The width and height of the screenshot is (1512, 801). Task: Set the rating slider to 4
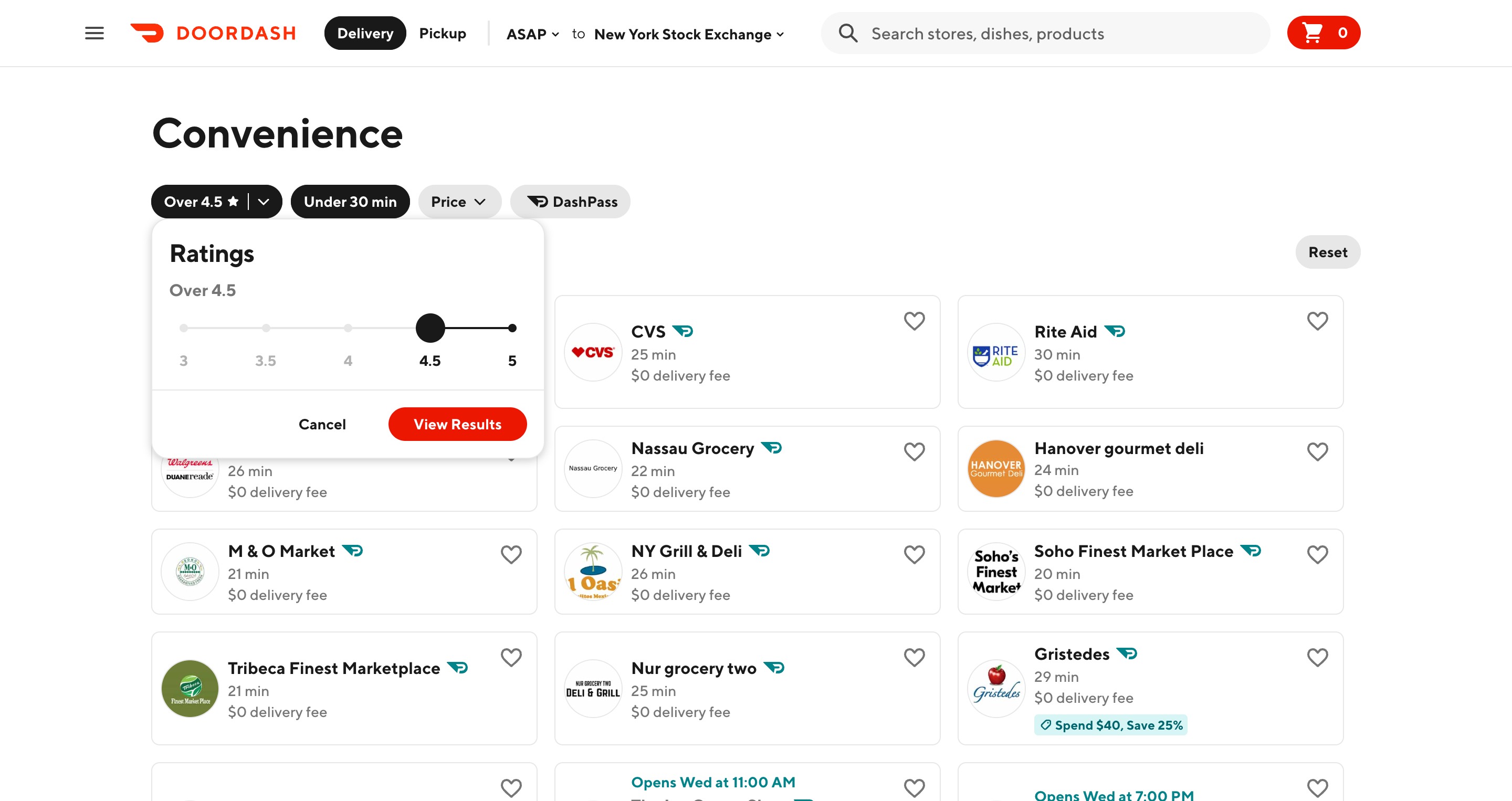click(x=348, y=328)
